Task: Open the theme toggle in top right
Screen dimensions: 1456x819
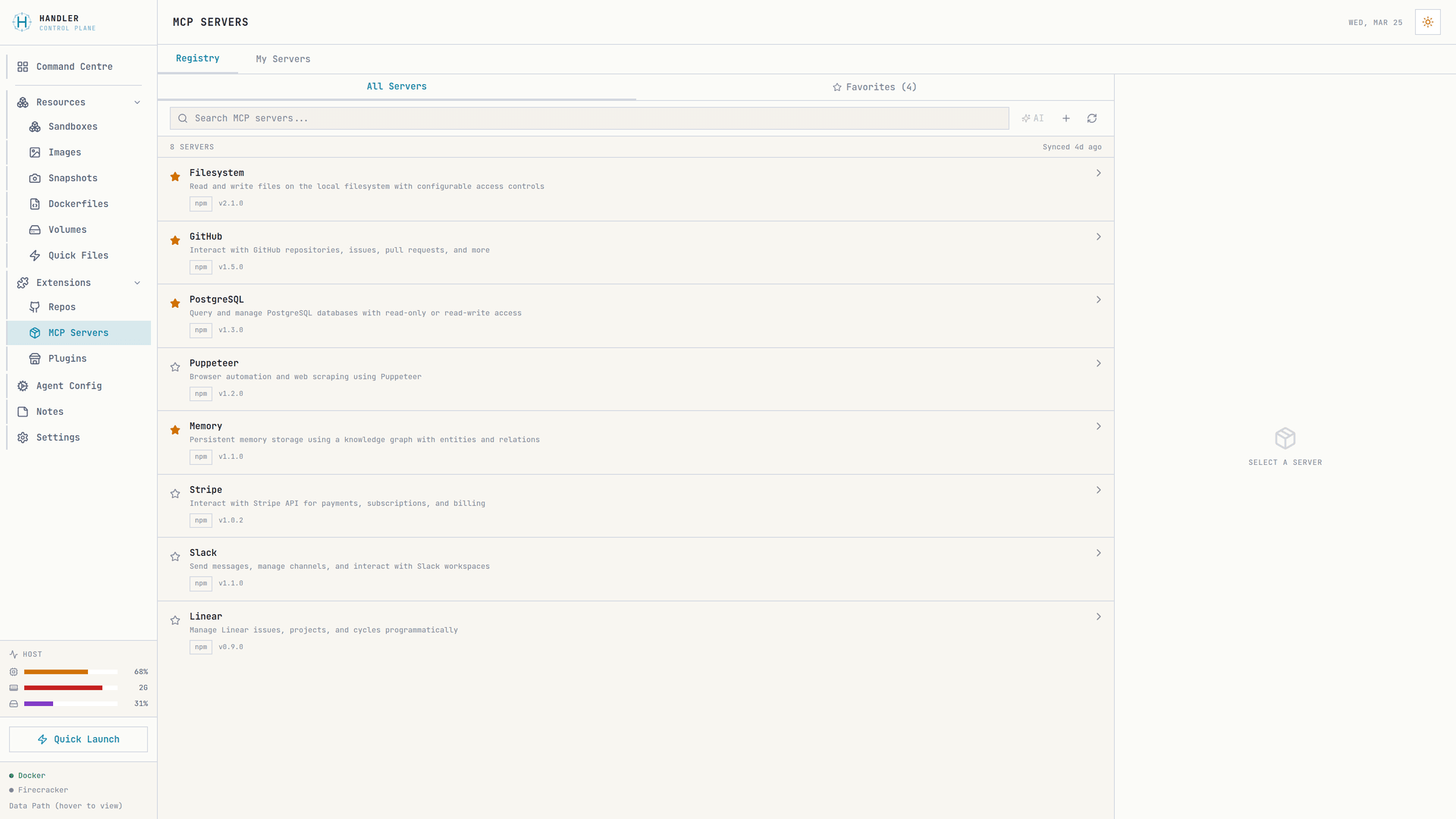Action: (x=1427, y=21)
